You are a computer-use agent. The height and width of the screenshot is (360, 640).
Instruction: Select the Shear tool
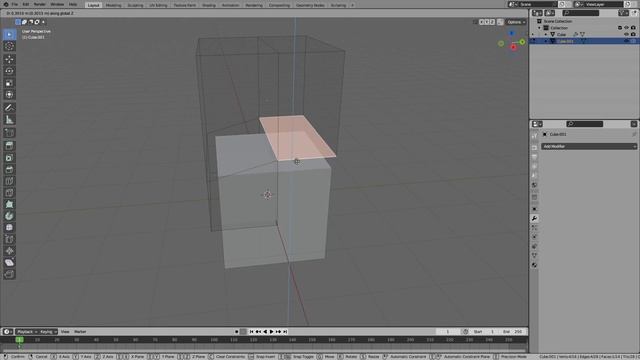[x=9, y=262]
